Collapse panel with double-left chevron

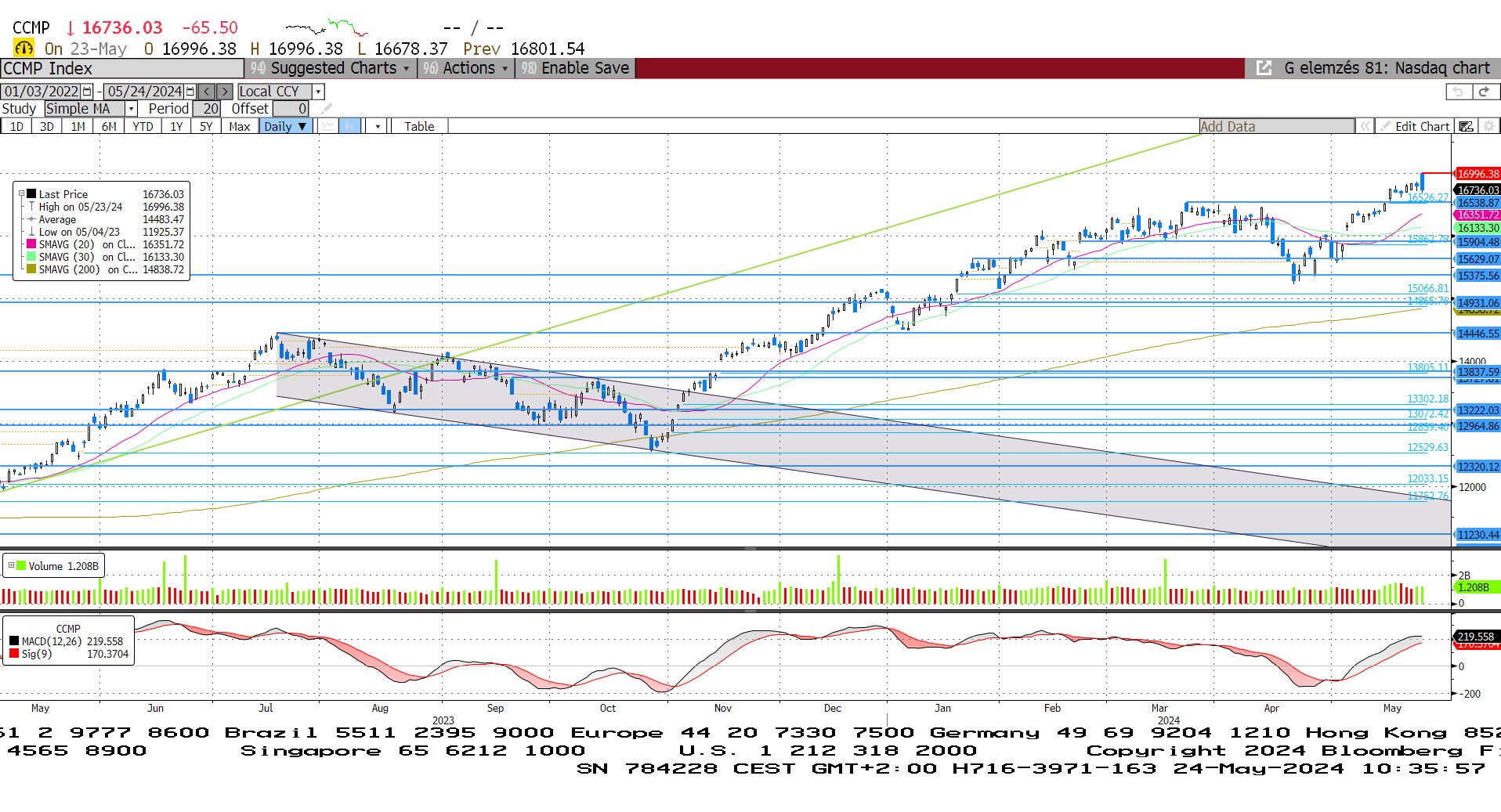tap(1365, 126)
